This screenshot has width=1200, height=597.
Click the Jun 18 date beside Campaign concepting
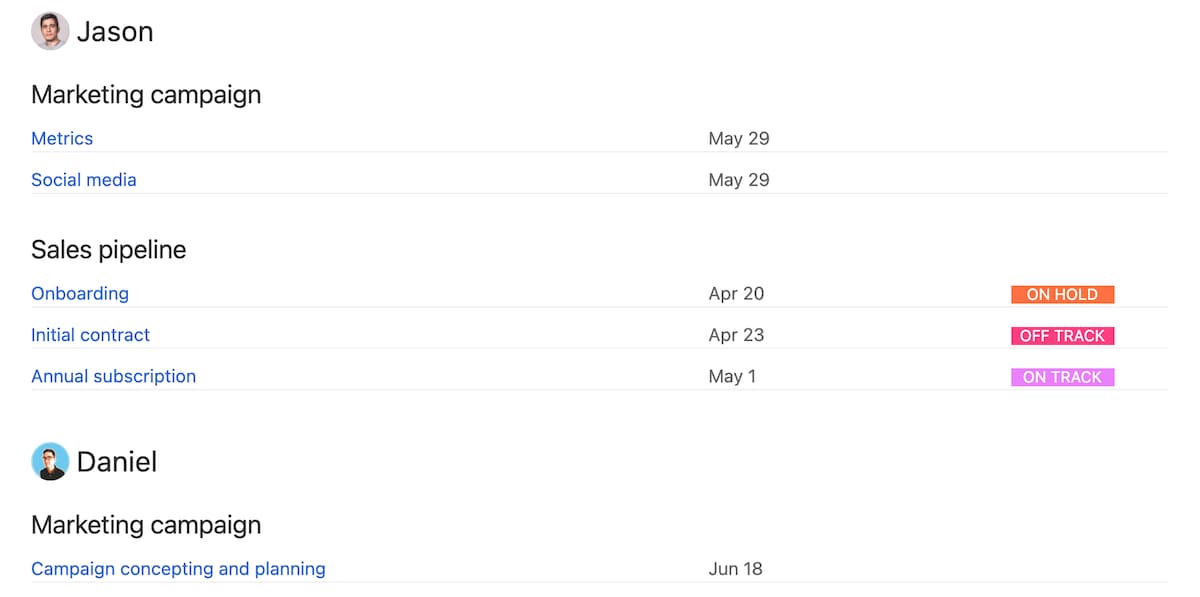point(735,568)
